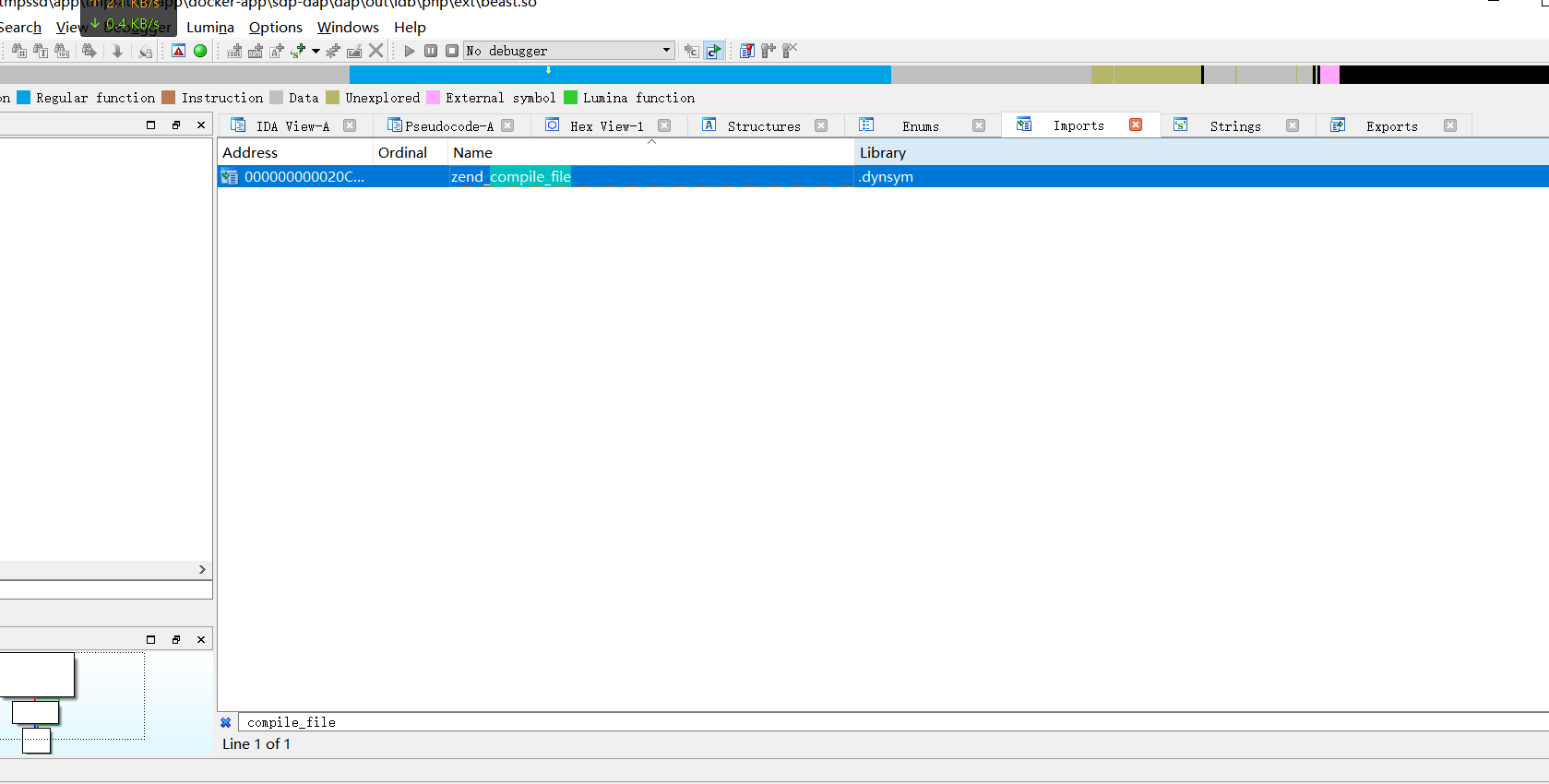The image size is (1549, 784).
Task: Close the Hex View-1 tab
Action: (x=664, y=125)
